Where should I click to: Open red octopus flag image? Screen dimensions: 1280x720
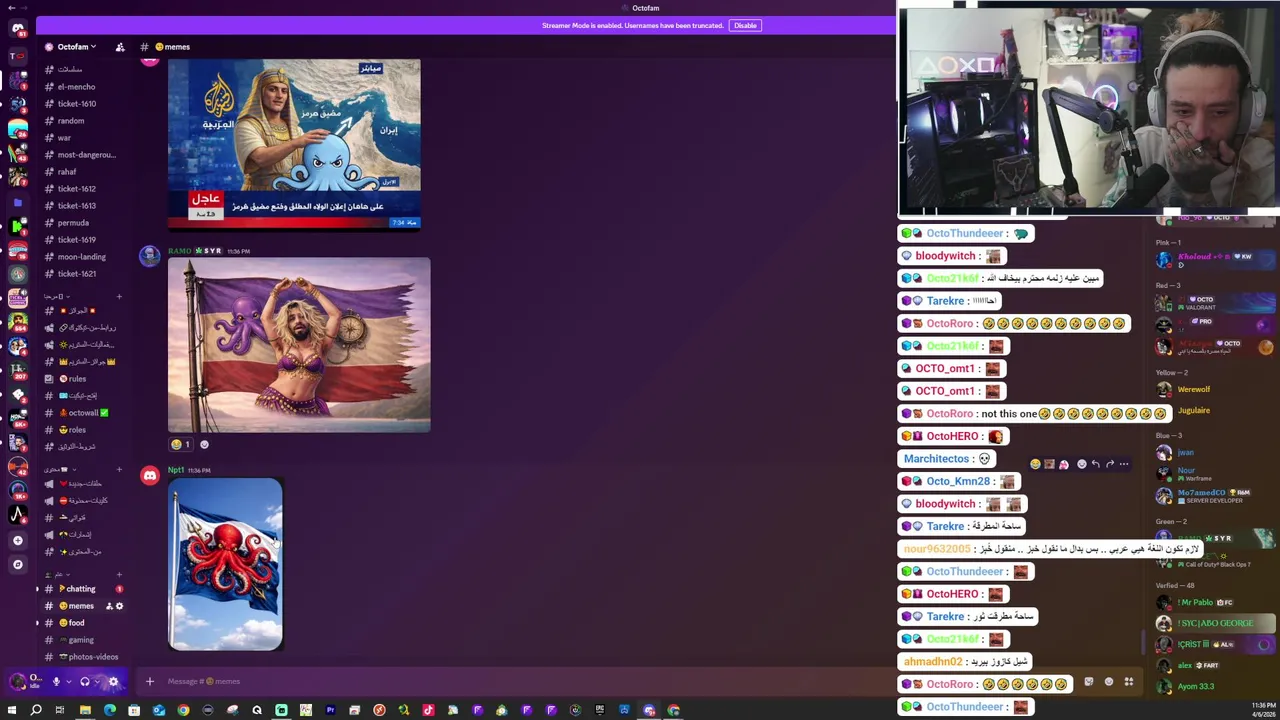coord(225,564)
